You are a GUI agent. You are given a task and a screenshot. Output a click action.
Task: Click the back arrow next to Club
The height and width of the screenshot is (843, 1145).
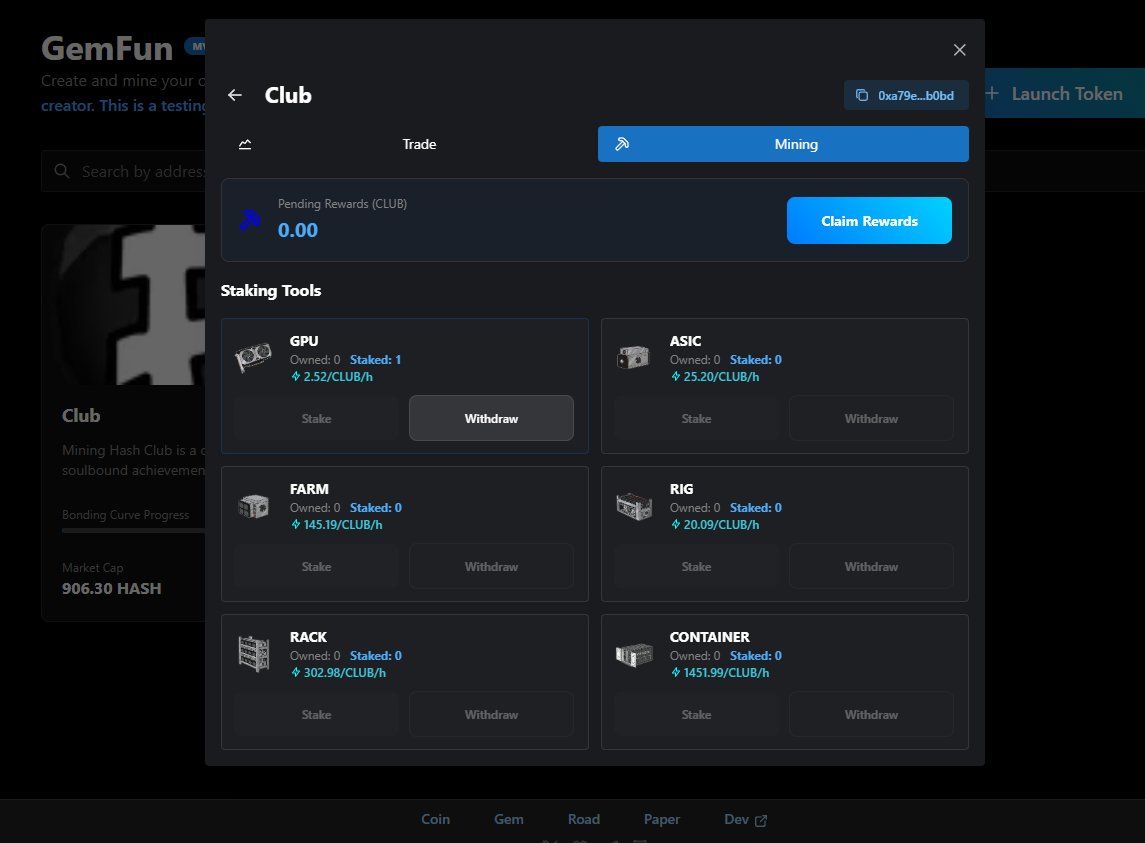[234, 95]
